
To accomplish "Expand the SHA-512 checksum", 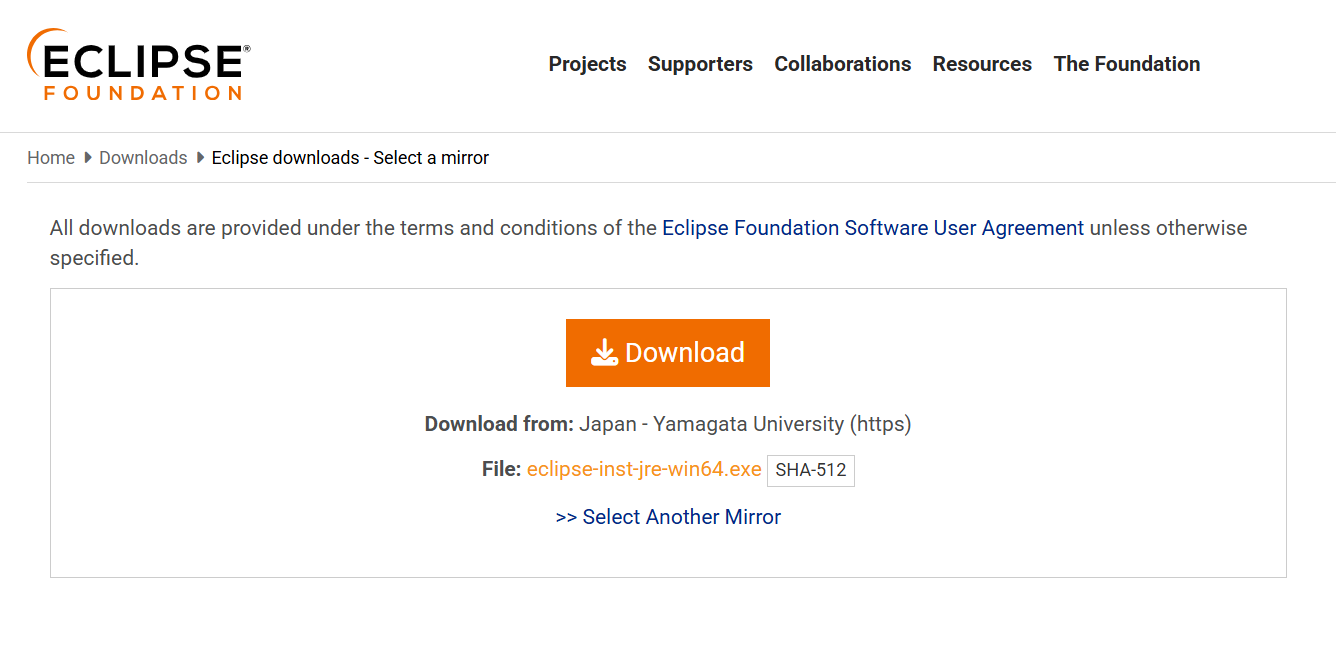I will (x=811, y=471).
